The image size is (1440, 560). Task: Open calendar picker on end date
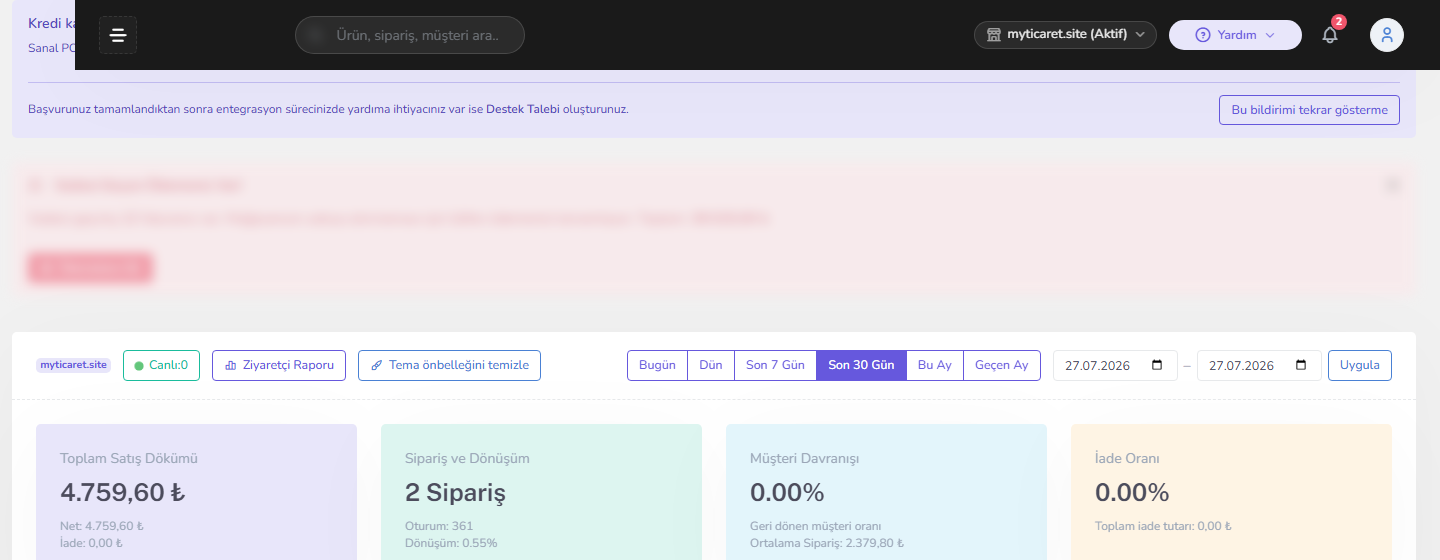click(x=1301, y=365)
